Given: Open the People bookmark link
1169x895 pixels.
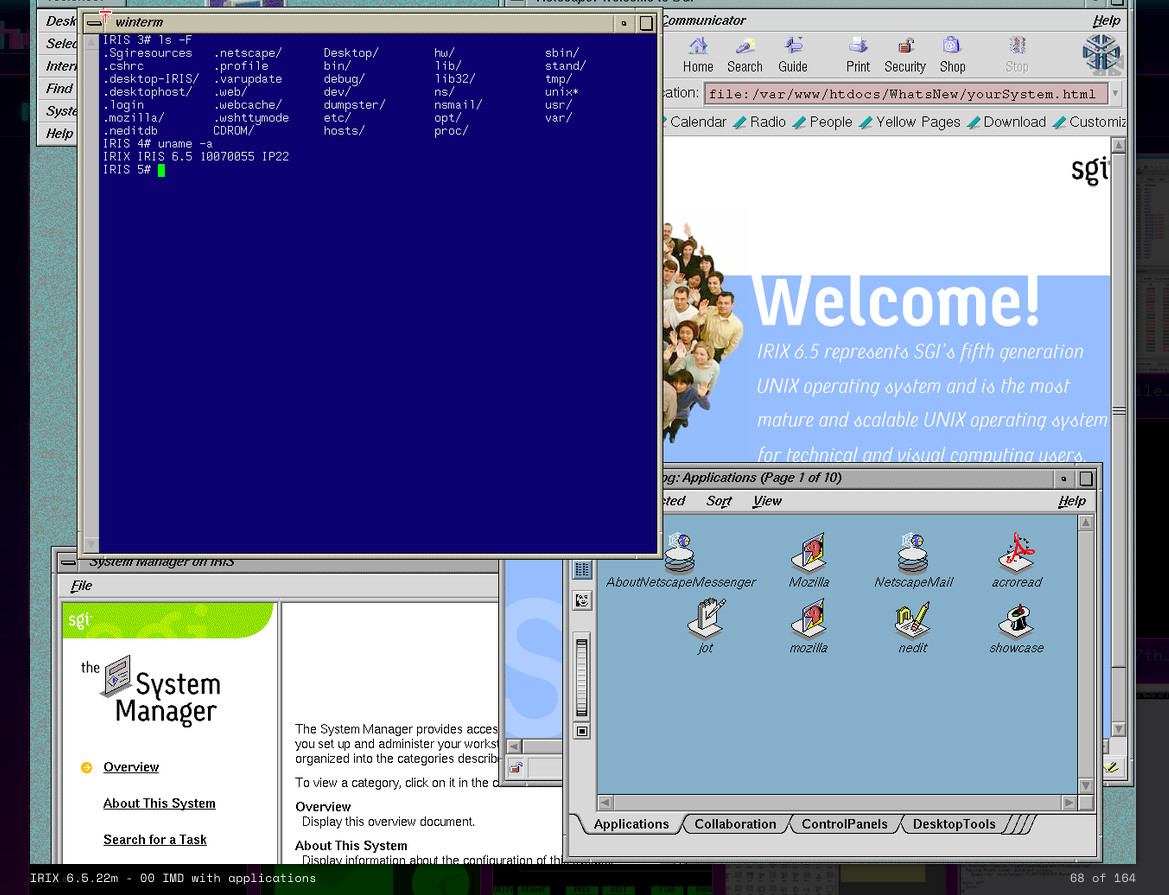Looking at the screenshot, I should pos(822,122).
